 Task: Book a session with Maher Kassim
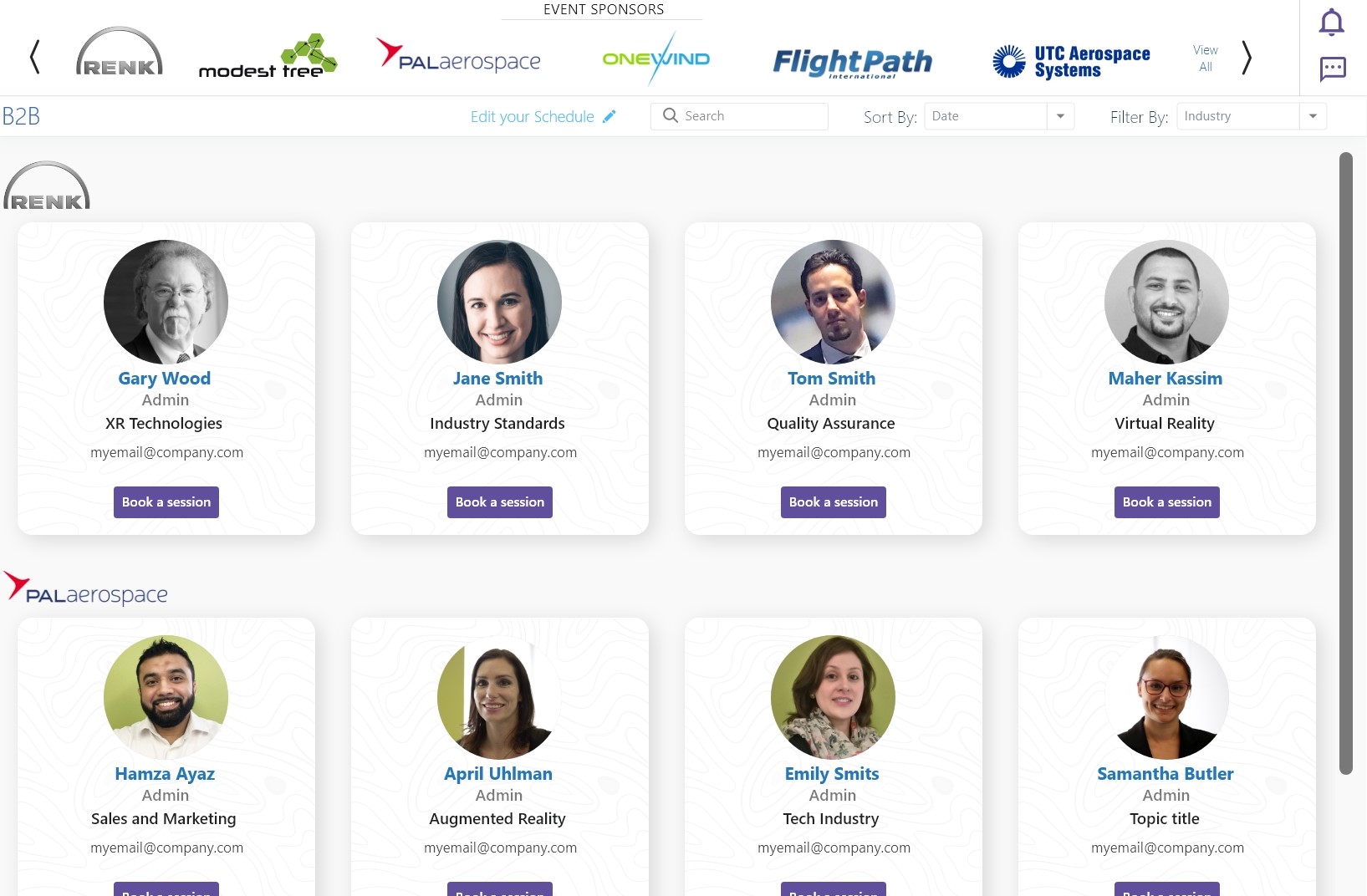click(x=1167, y=502)
